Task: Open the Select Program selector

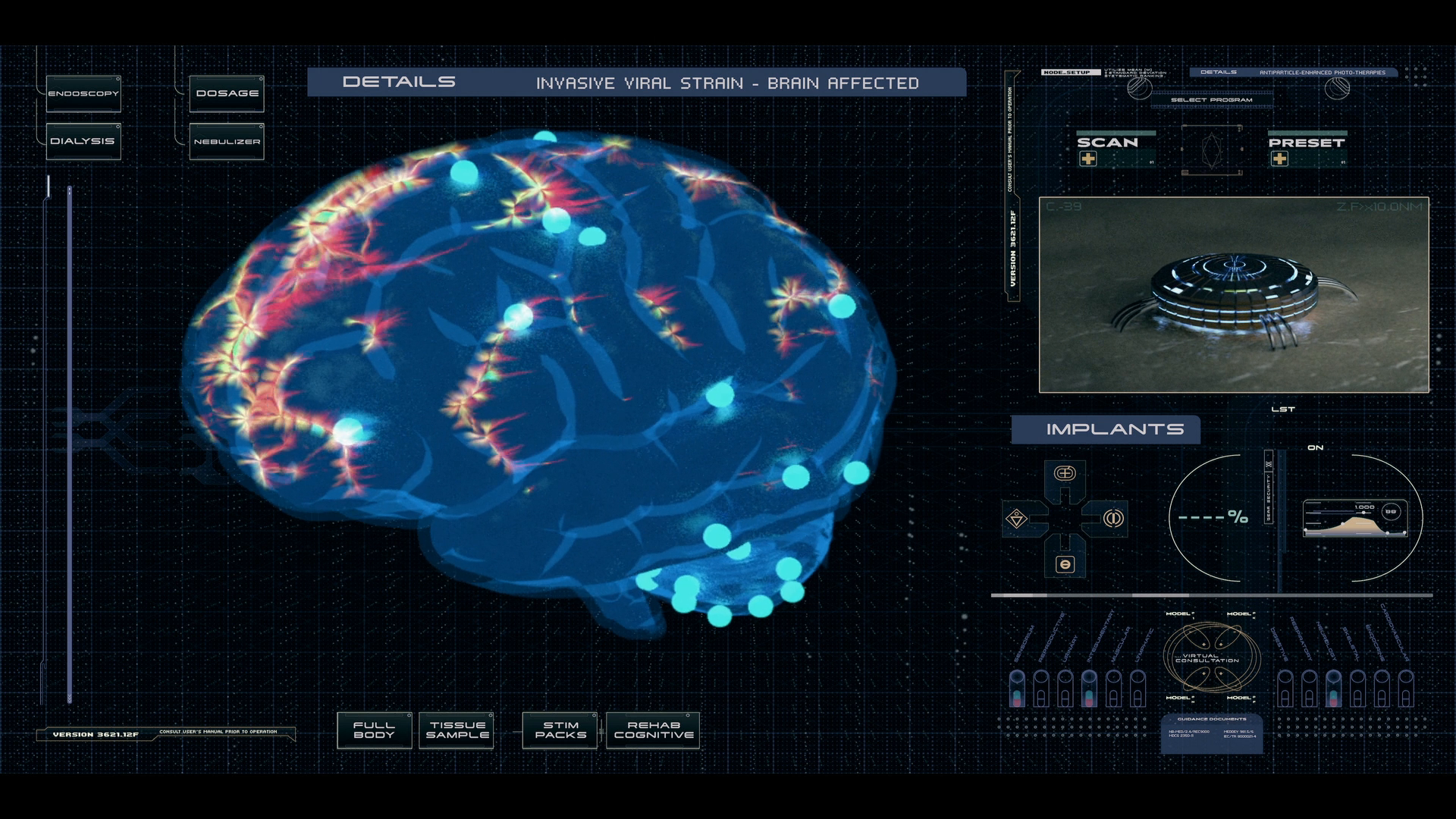Action: (1211, 99)
